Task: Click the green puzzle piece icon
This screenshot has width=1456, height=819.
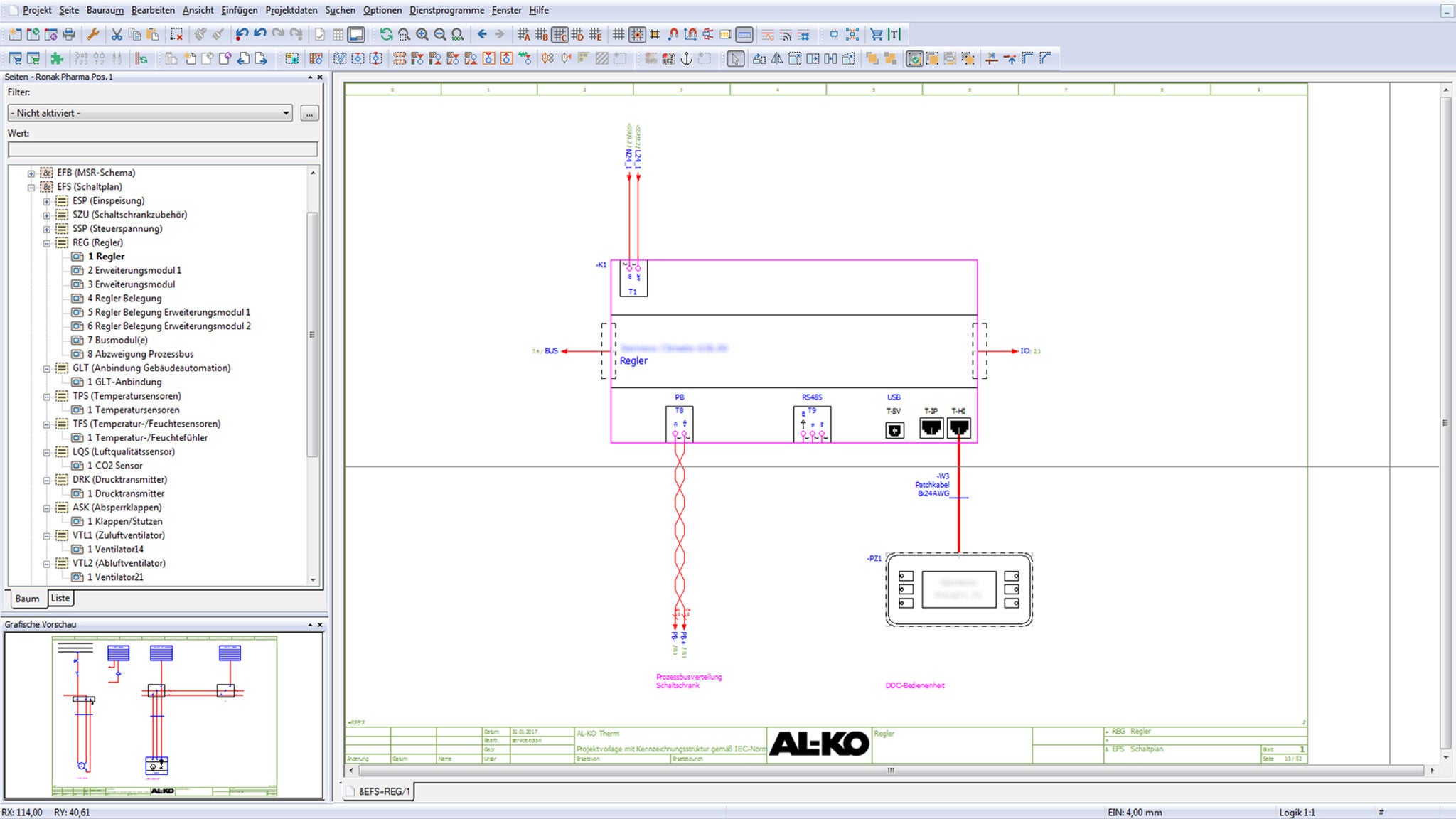Action: [57, 59]
